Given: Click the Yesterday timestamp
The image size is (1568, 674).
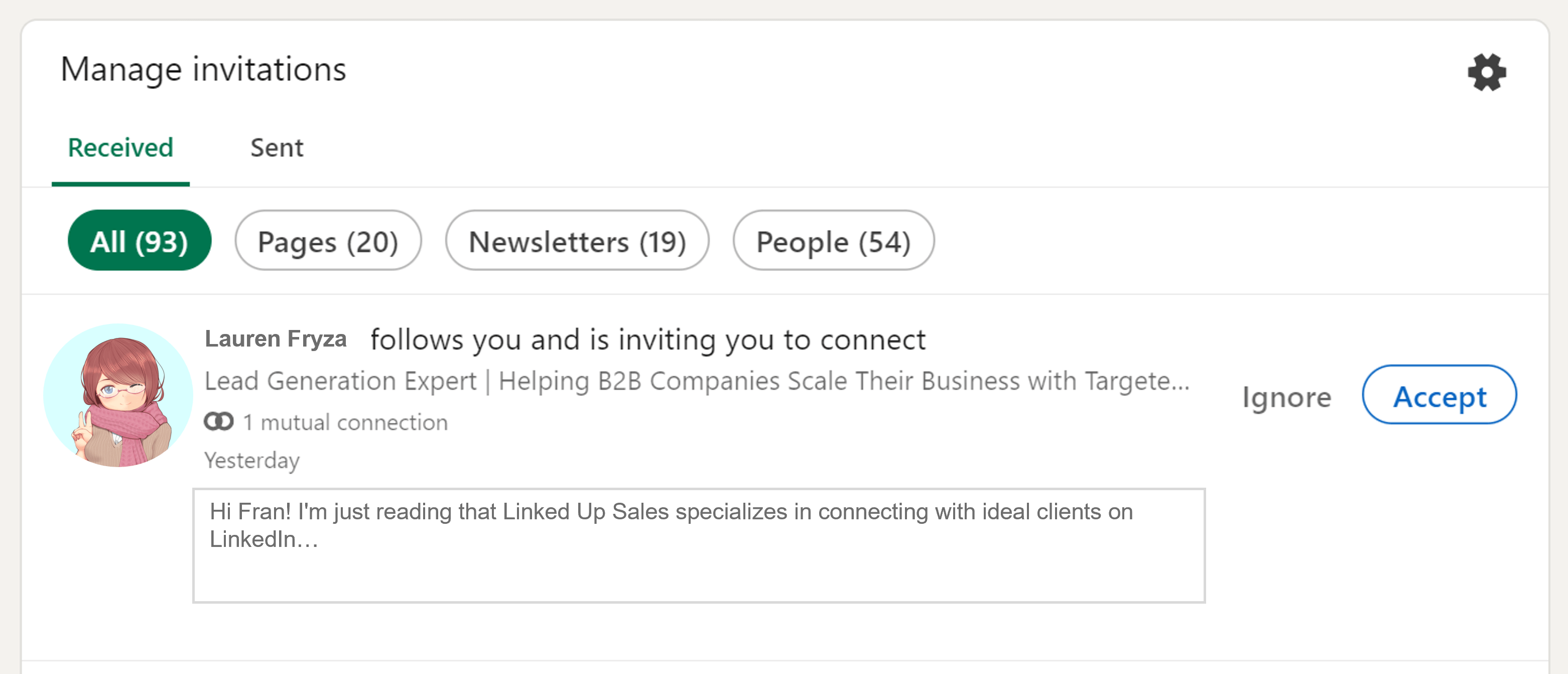Looking at the screenshot, I should (x=252, y=460).
